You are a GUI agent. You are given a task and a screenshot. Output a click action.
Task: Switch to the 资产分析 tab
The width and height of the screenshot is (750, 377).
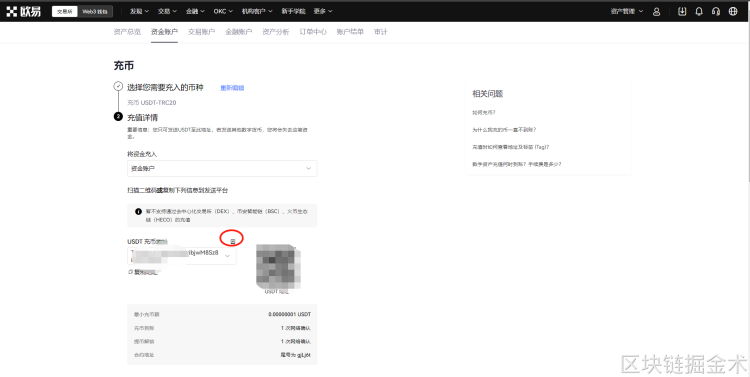click(x=276, y=32)
